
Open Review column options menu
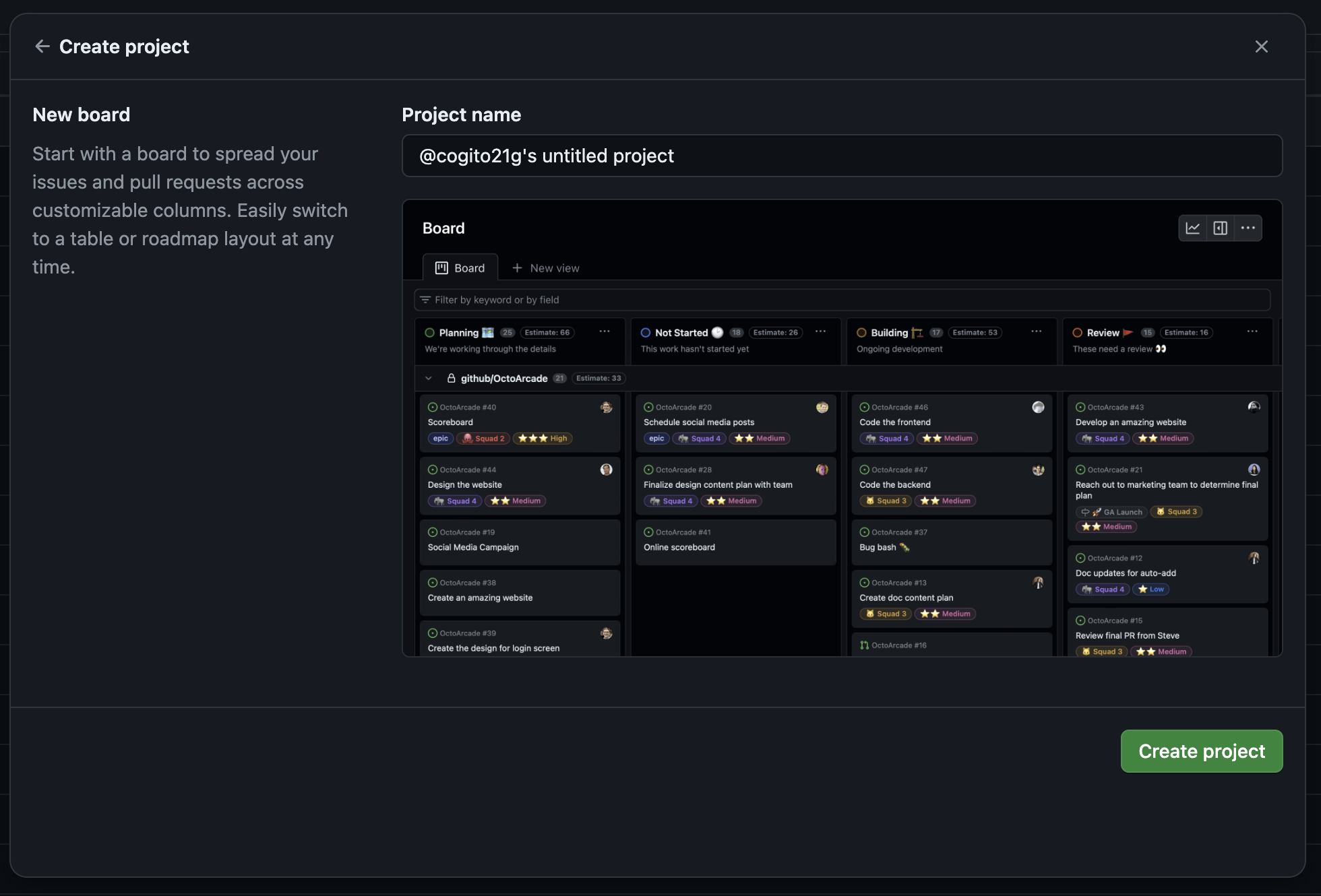tap(1252, 331)
